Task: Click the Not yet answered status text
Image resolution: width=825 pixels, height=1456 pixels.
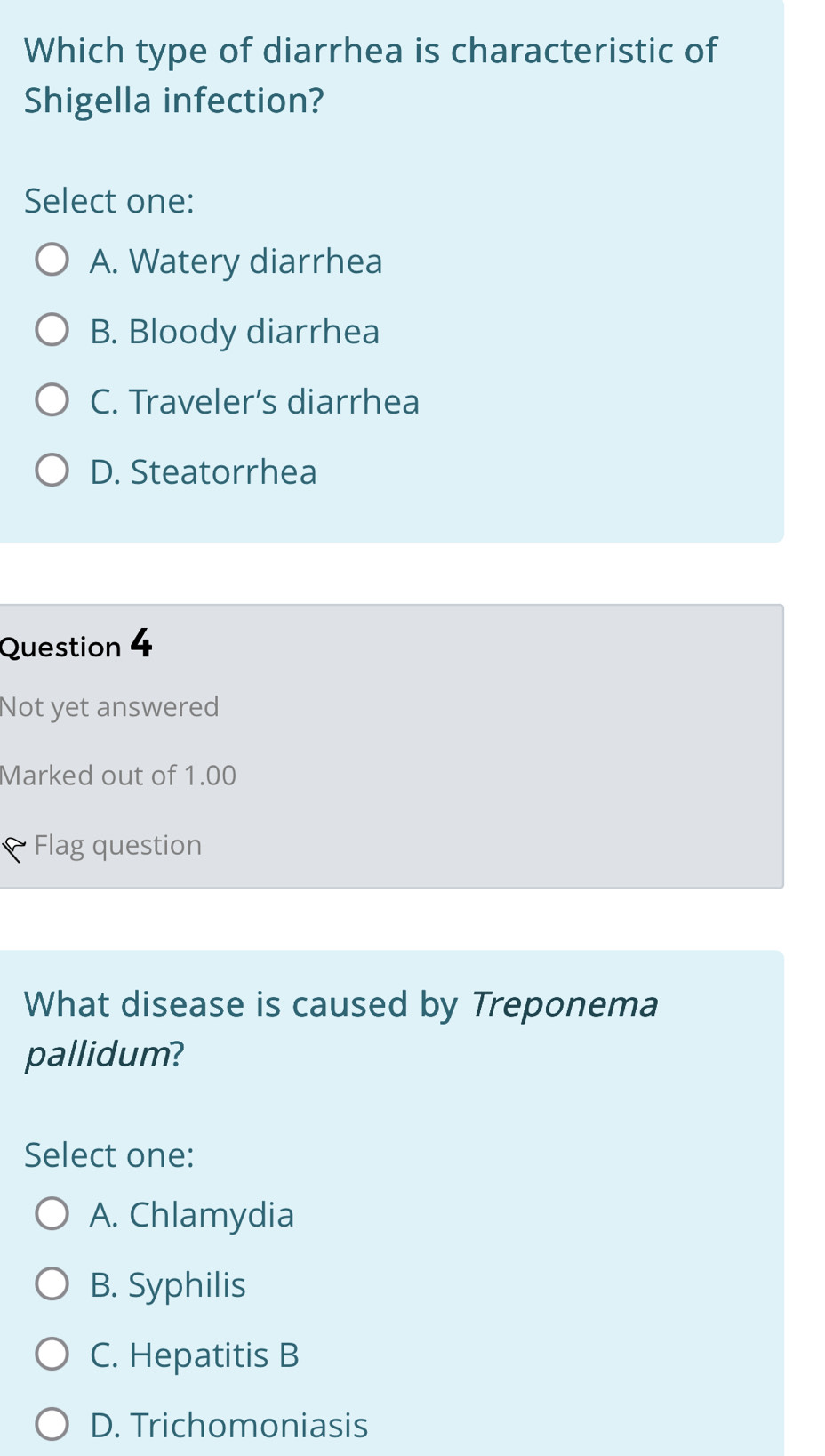Action: [x=109, y=706]
